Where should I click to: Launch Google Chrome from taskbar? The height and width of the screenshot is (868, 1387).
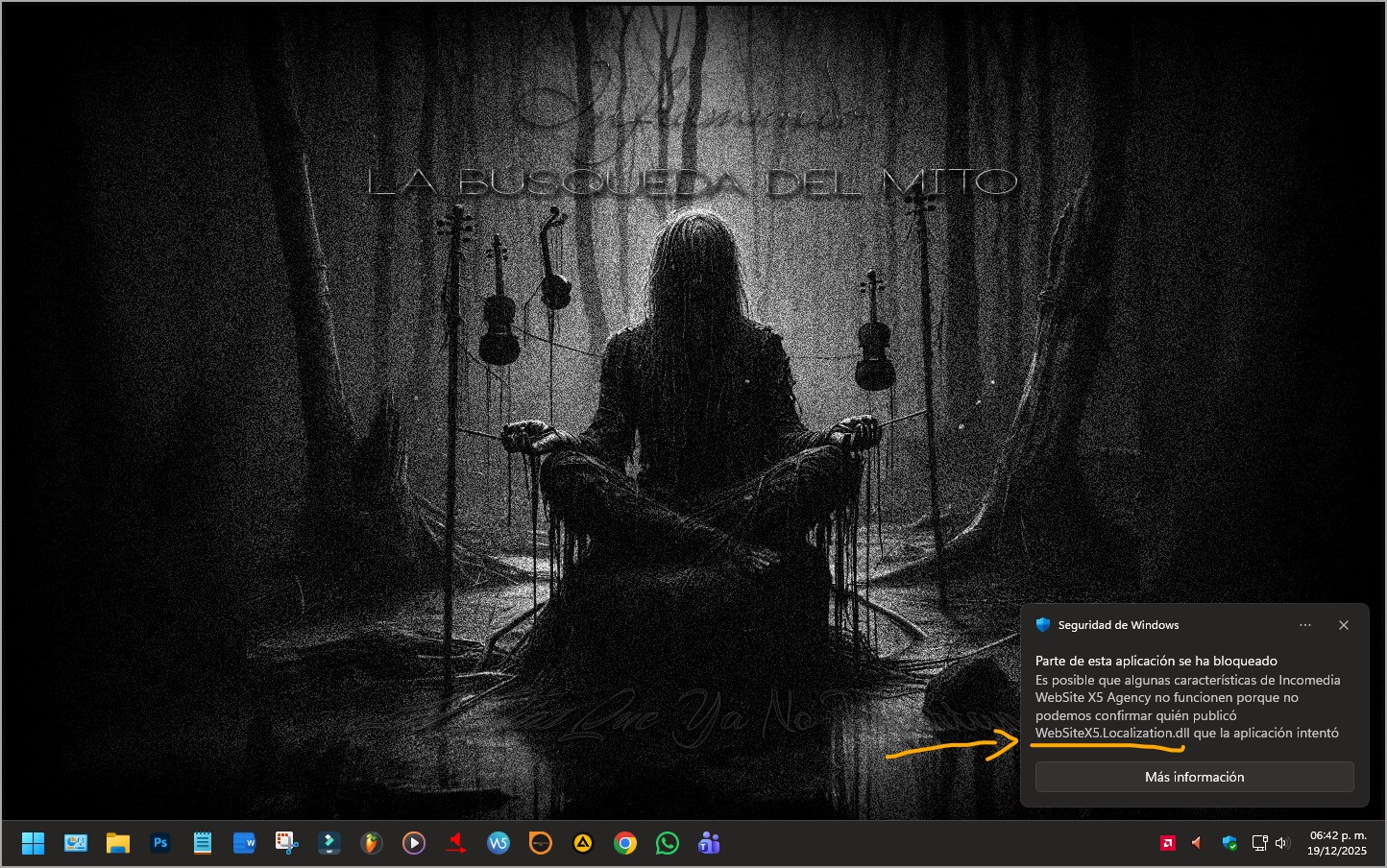click(x=625, y=844)
